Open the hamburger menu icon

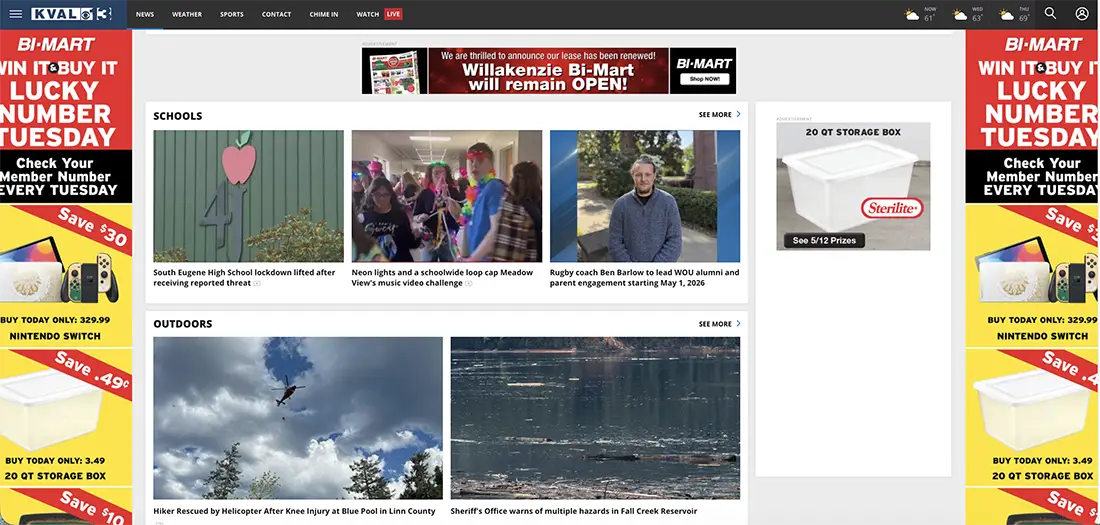[15, 14]
